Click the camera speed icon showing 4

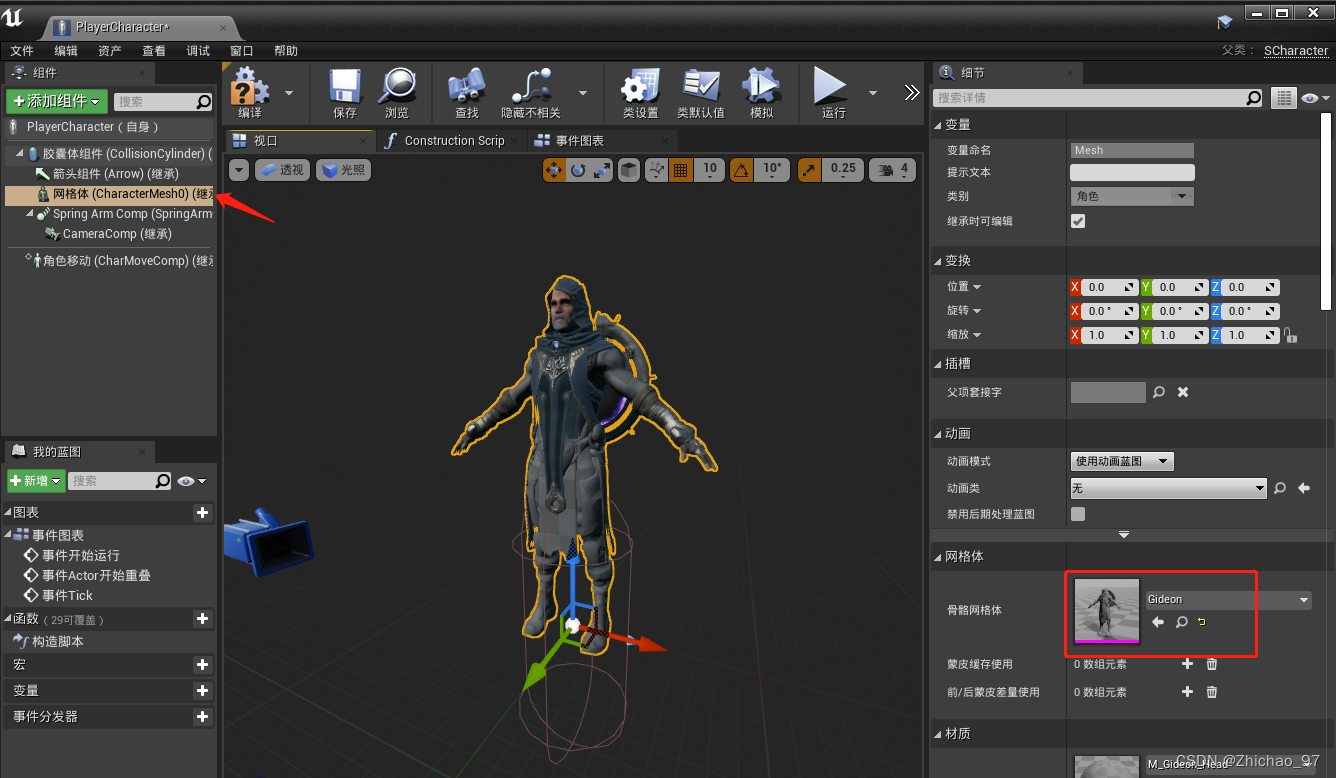[x=892, y=170]
